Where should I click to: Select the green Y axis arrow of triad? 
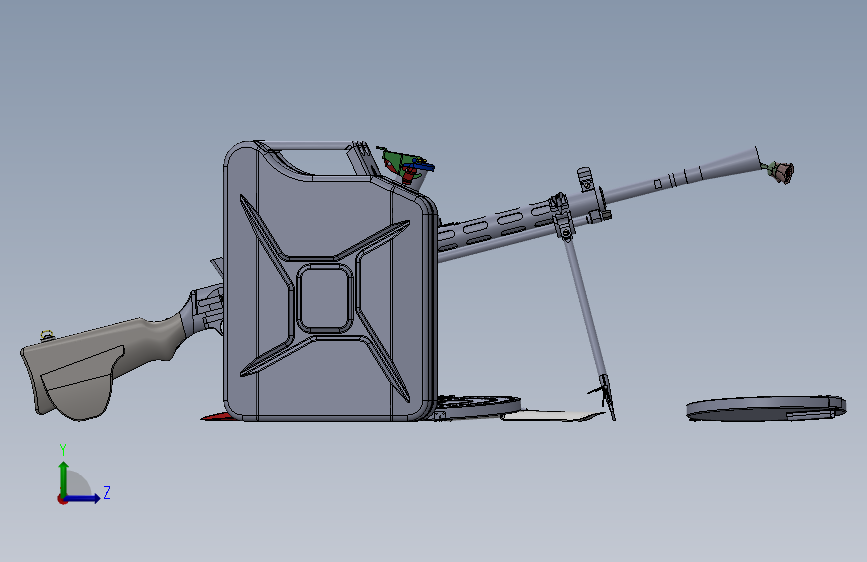point(64,478)
